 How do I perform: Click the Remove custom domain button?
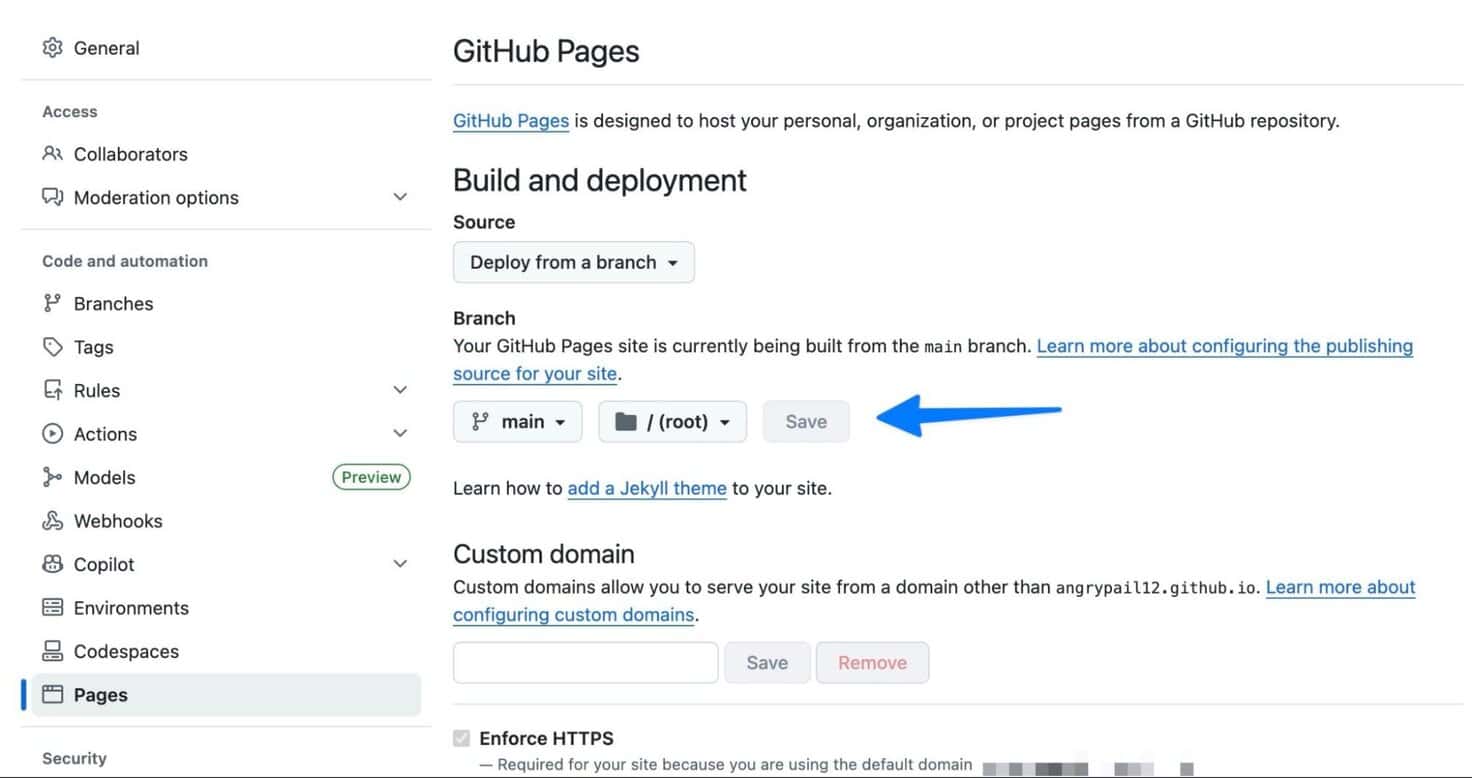pyautogui.click(x=872, y=663)
